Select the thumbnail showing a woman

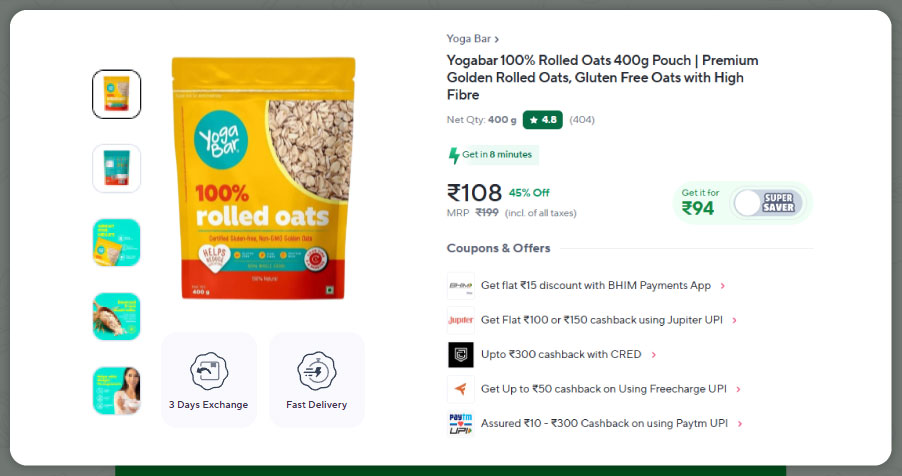117,390
